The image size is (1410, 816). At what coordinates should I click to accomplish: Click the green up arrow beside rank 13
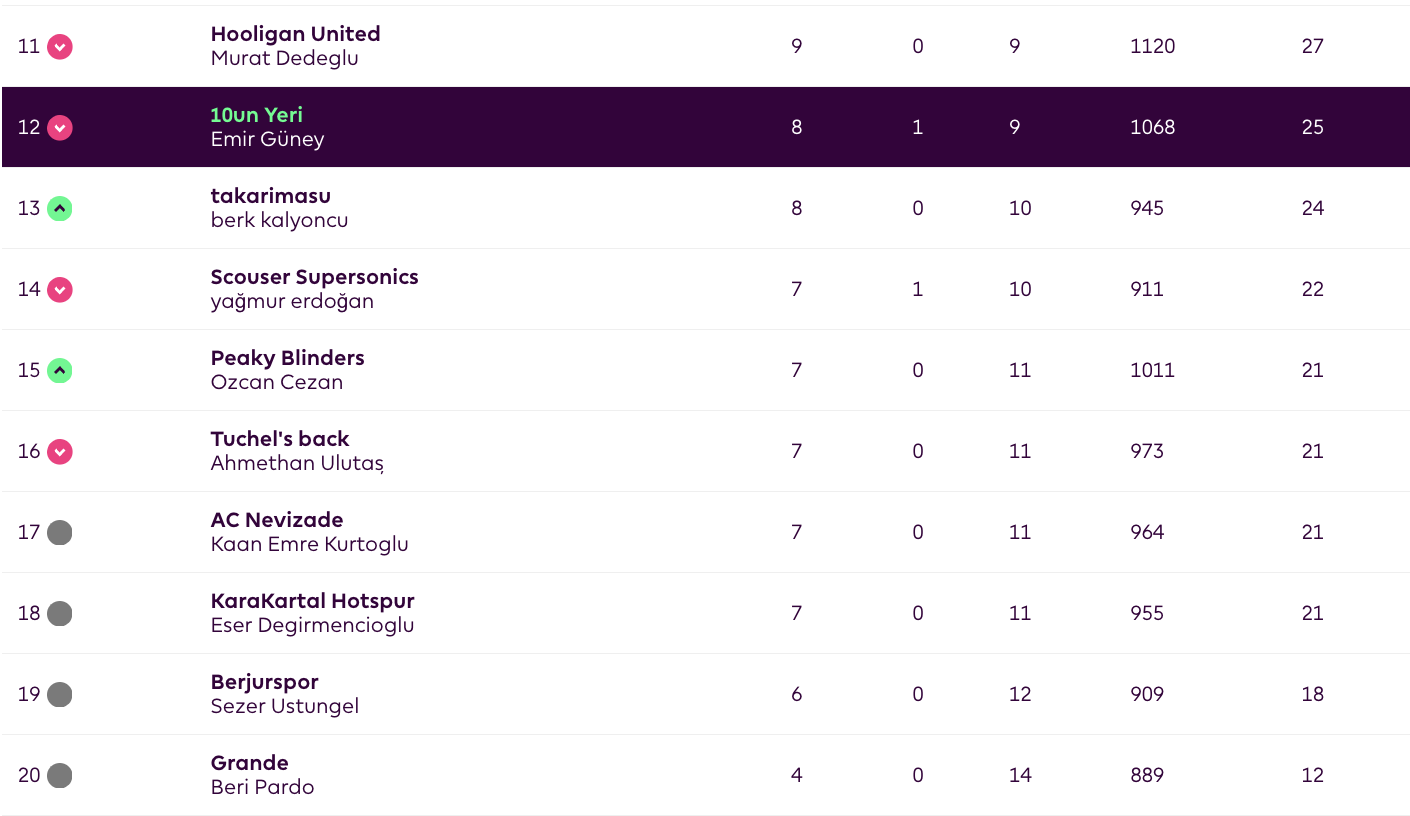pyautogui.click(x=60, y=209)
